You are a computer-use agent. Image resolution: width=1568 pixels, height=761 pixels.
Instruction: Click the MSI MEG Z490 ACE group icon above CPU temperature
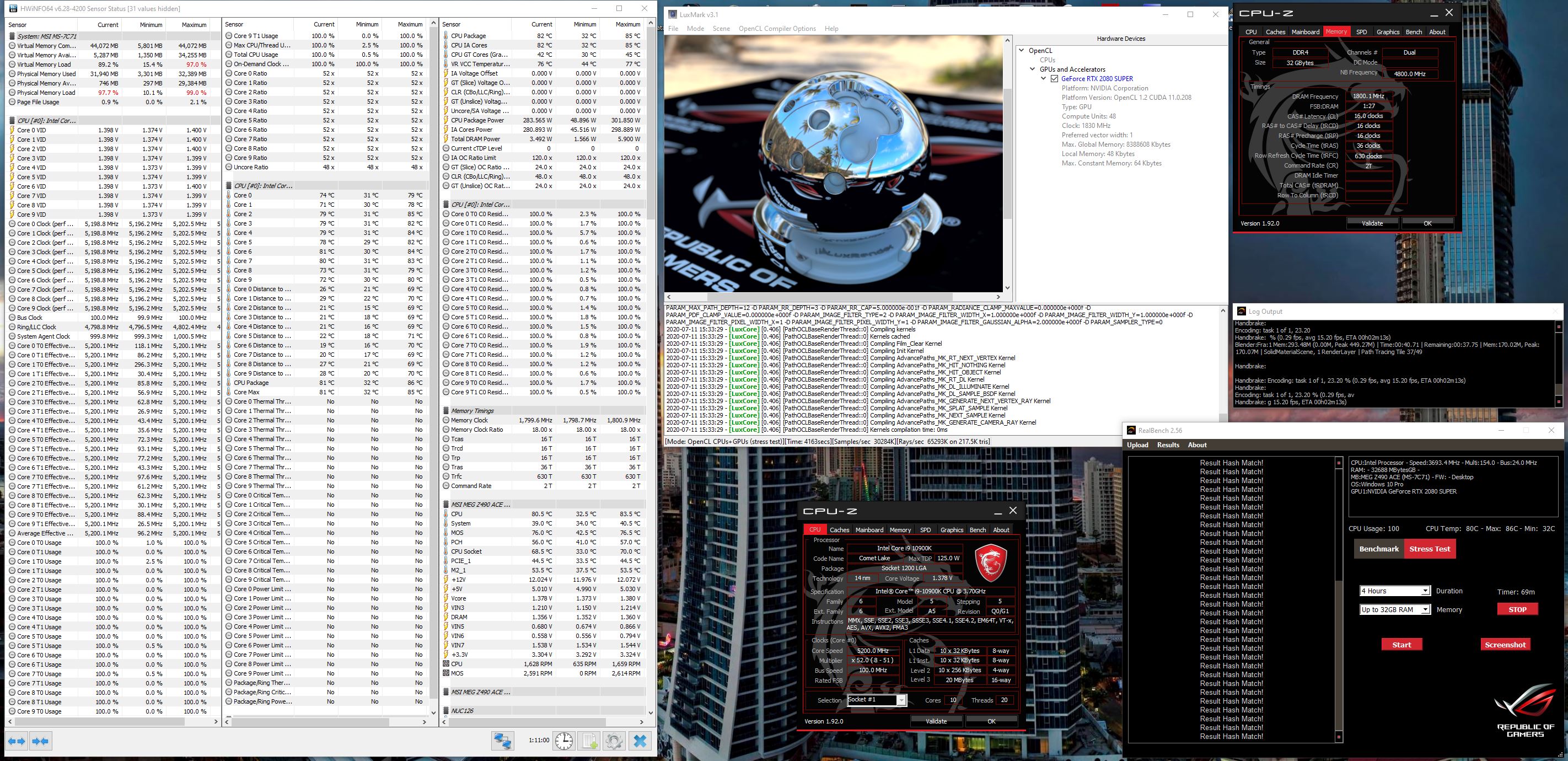pos(446,505)
